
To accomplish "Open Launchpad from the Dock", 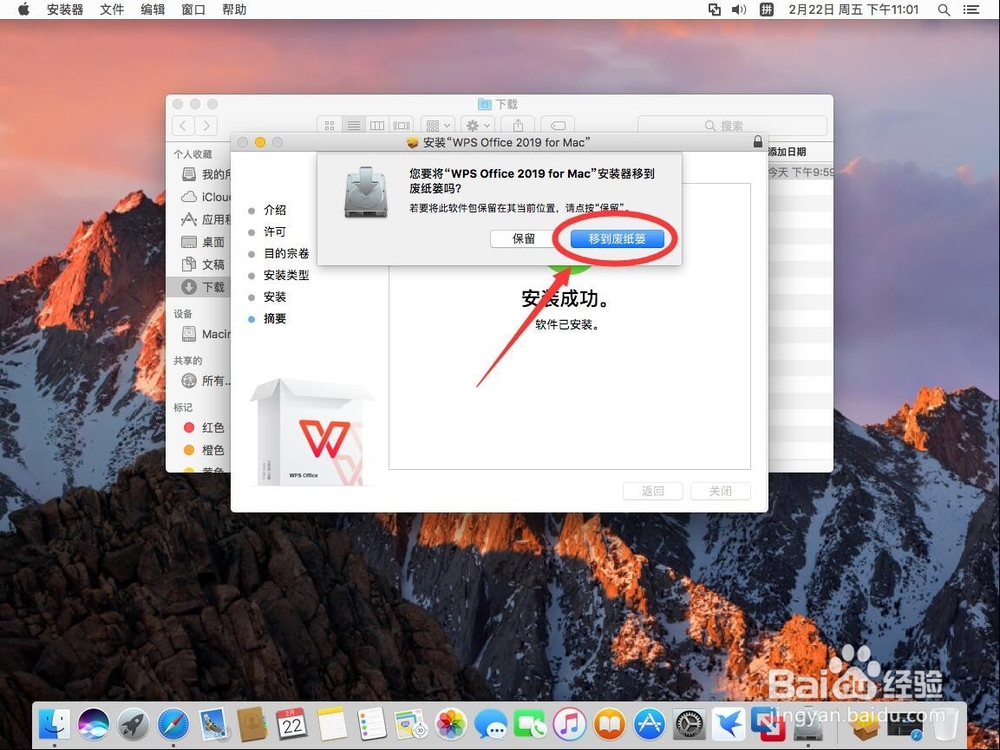I will pyautogui.click(x=133, y=724).
